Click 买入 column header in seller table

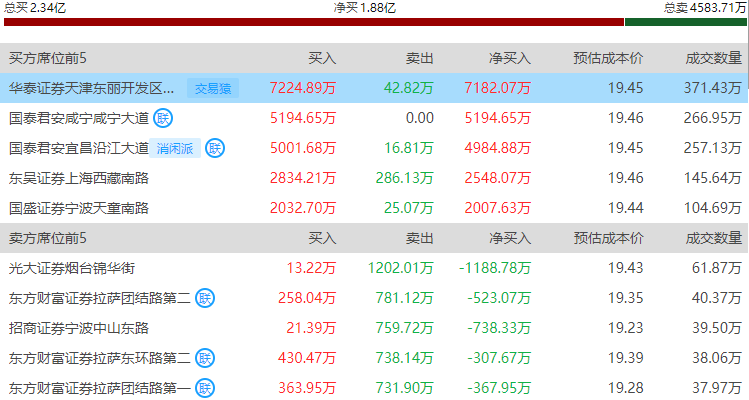(322, 238)
